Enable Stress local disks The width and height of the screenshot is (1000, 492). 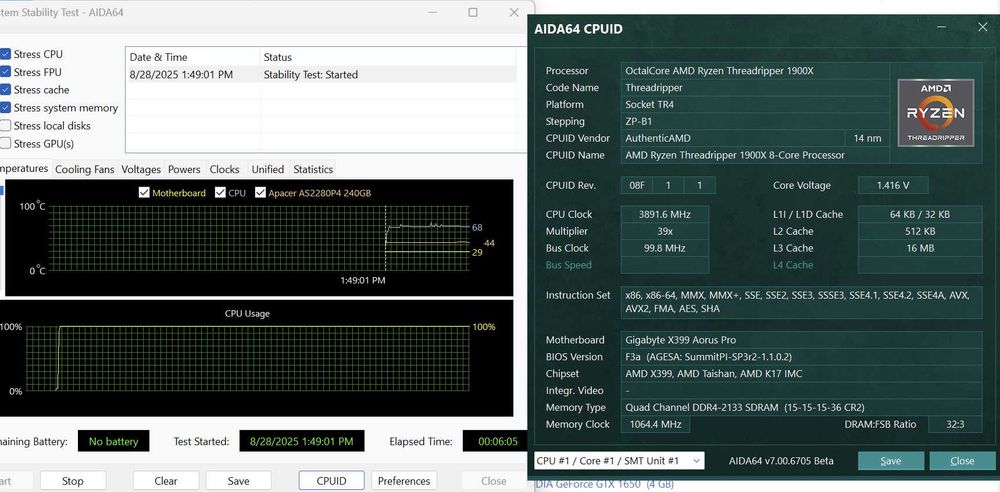click(6, 126)
